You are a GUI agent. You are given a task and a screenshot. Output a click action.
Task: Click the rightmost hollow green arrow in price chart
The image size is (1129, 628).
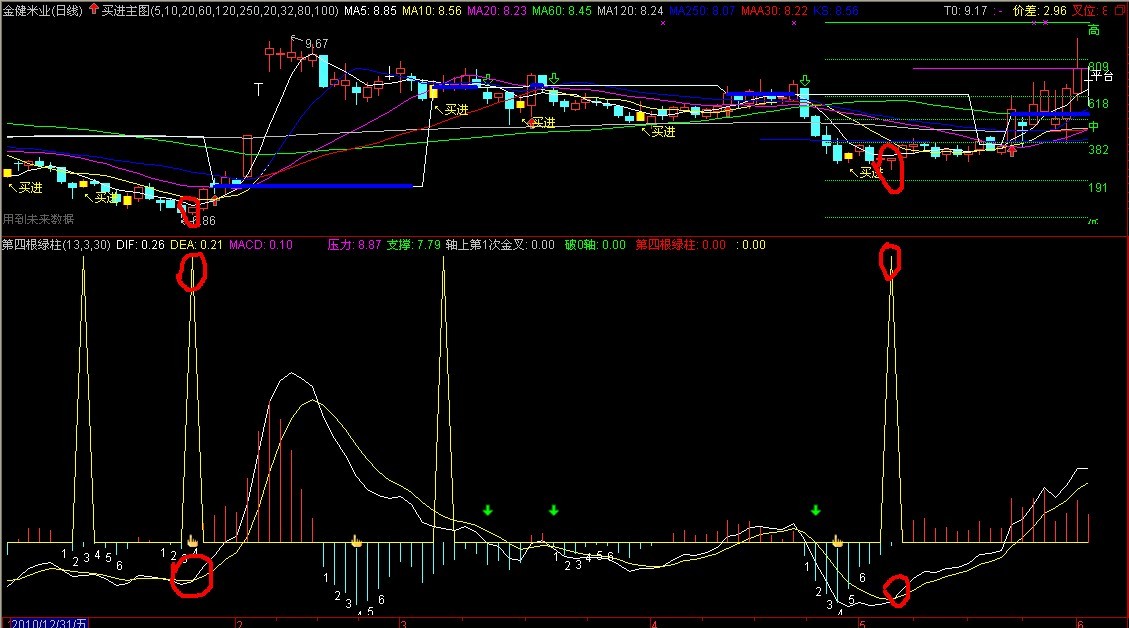click(805, 80)
